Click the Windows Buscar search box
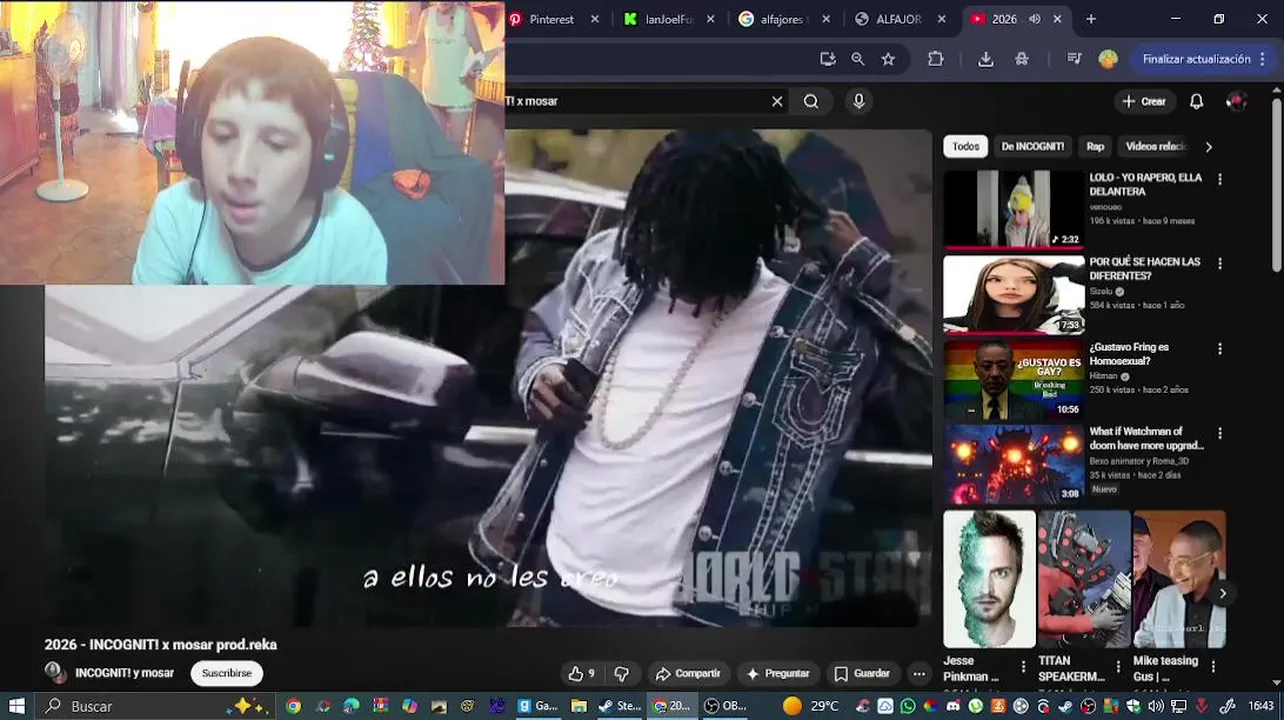Viewport: 1284px width, 720px height. coord(155,706)
